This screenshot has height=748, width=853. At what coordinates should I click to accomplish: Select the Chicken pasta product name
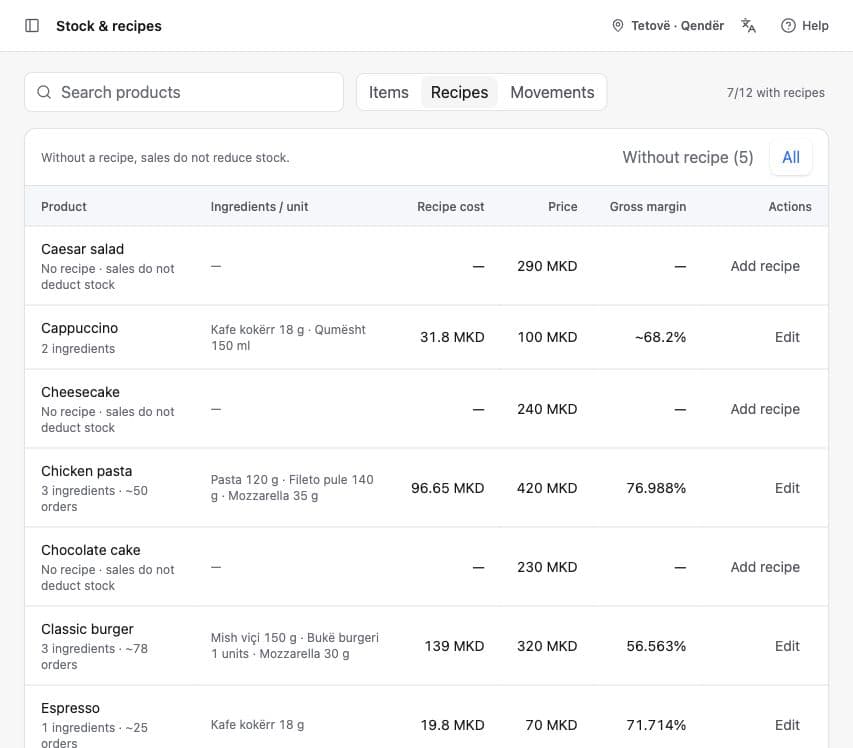click(86, 471)
